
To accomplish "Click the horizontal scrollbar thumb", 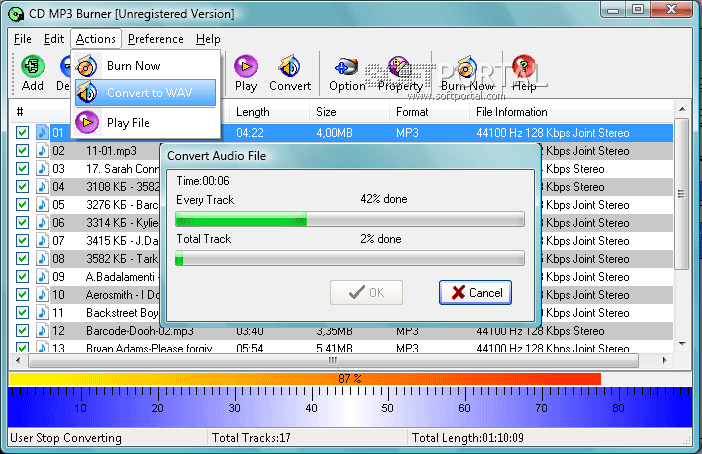I will pos(334,360).
